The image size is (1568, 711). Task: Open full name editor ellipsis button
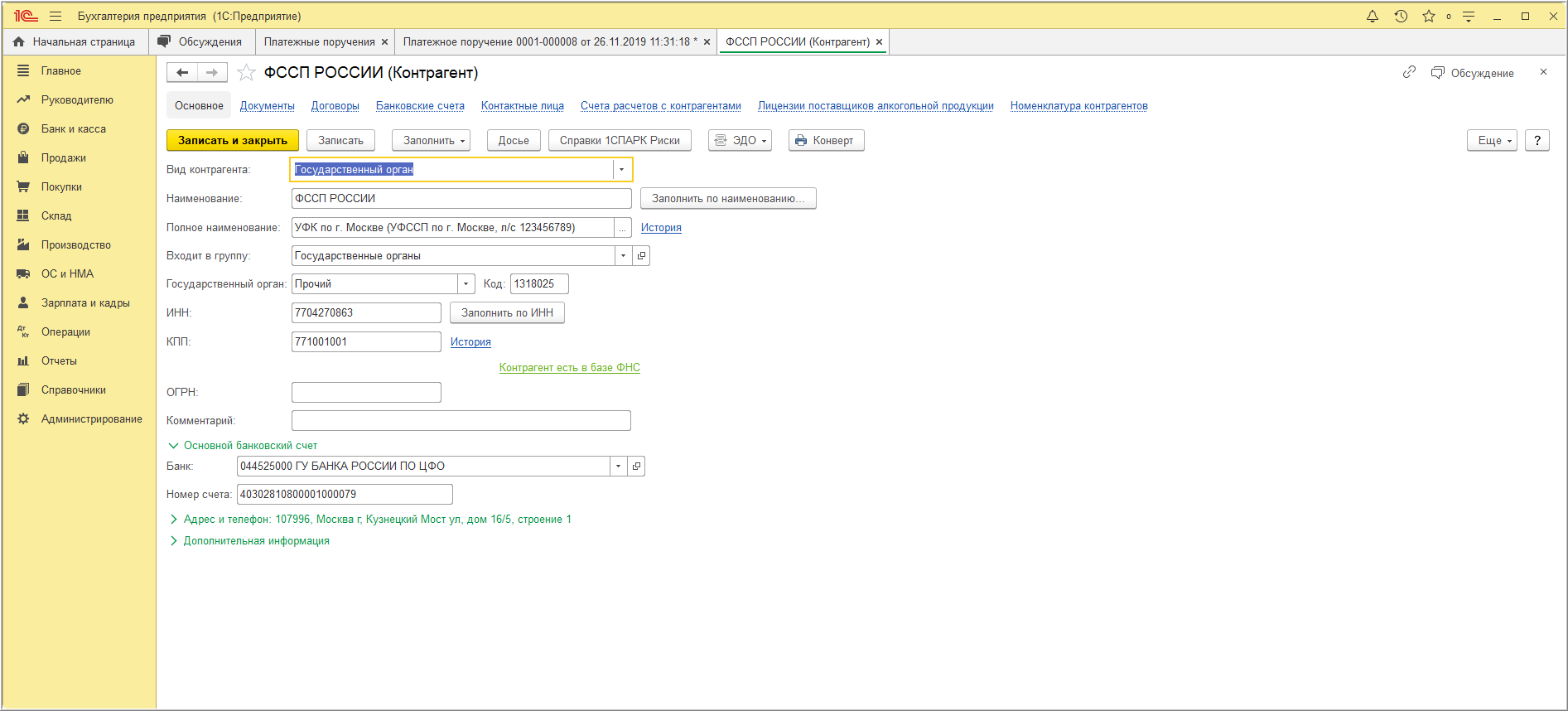623,228
